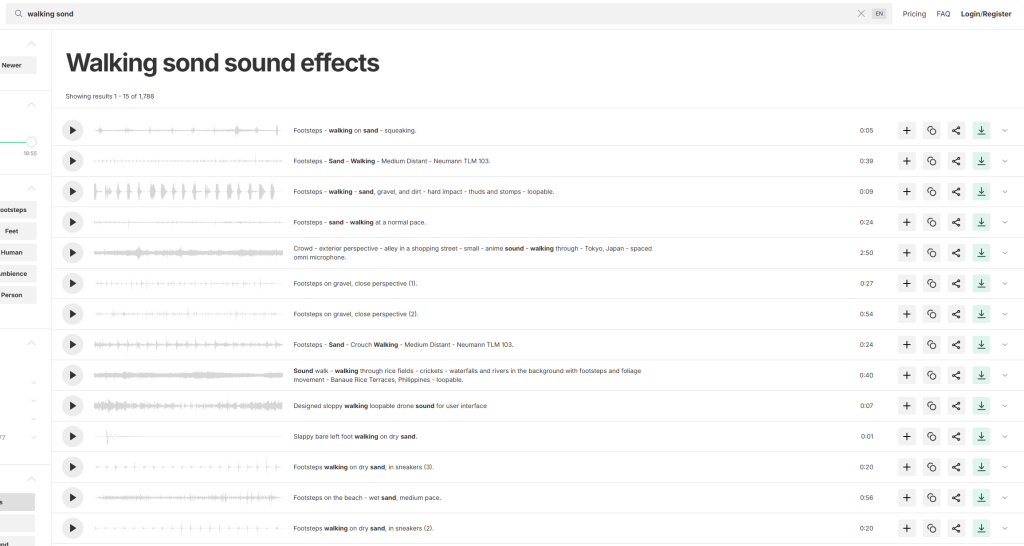Download the 0:39 Neumann TLM 103 footsteps sound
This screenshot has height=546, width=1024.
pos(981,161)
